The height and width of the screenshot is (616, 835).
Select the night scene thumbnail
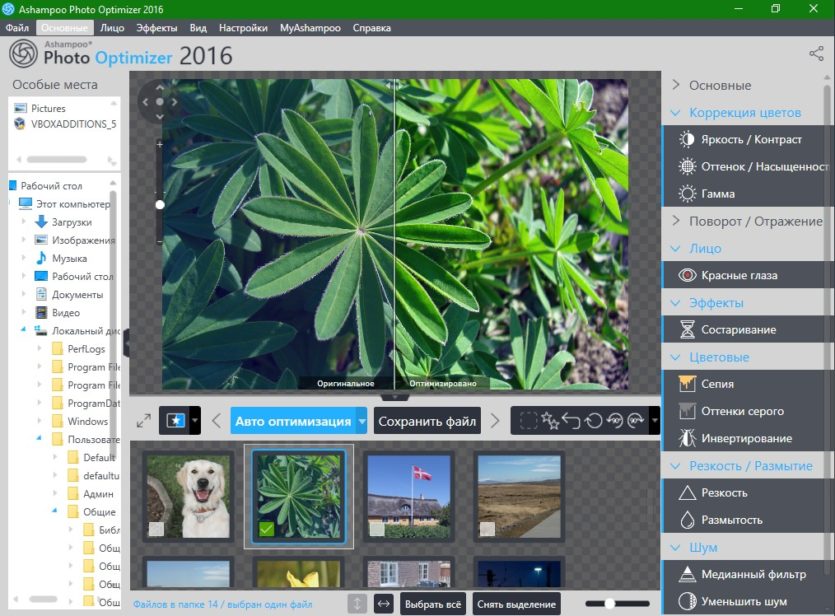click(x=519, y=572)
